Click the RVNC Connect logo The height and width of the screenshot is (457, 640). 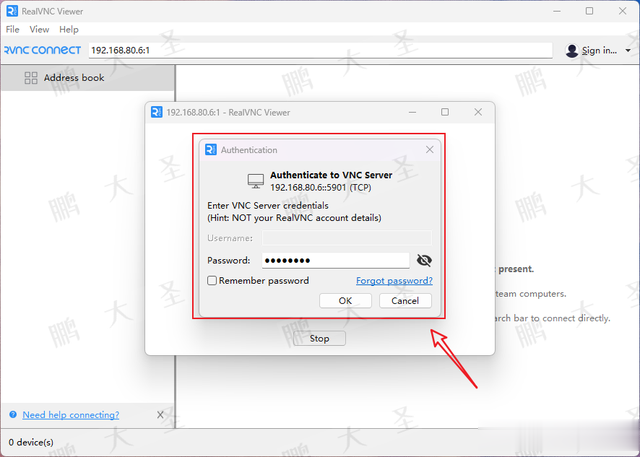[42, 50]
